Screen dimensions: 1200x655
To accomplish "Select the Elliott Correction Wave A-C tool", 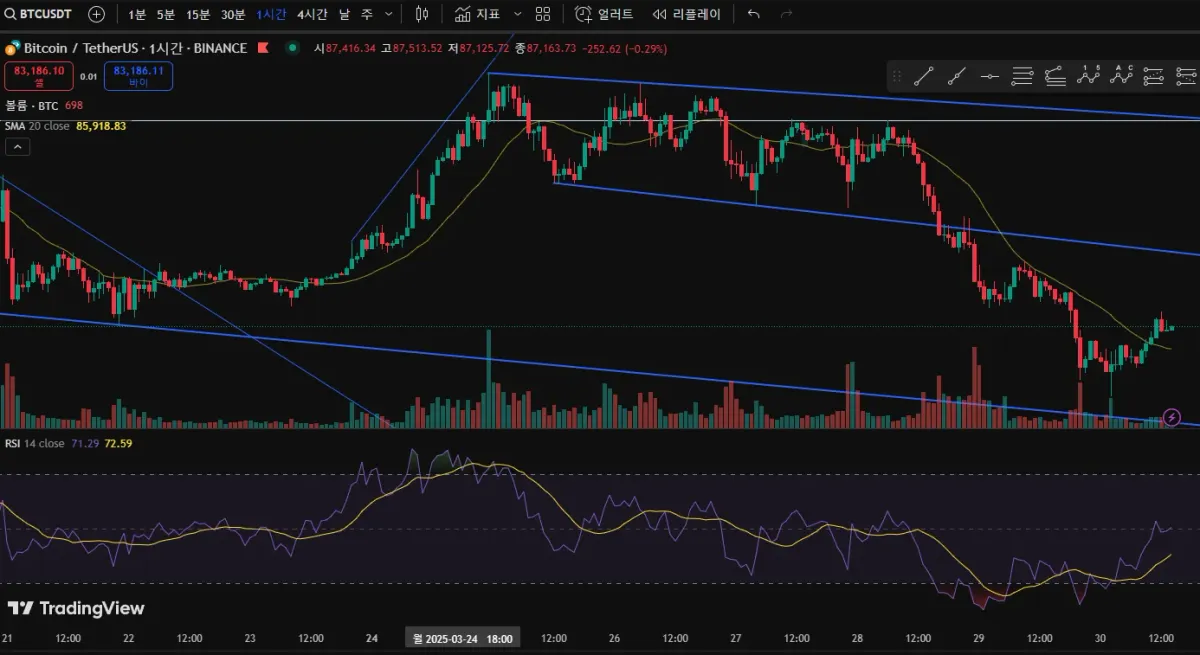I will tap(1121, 75).
